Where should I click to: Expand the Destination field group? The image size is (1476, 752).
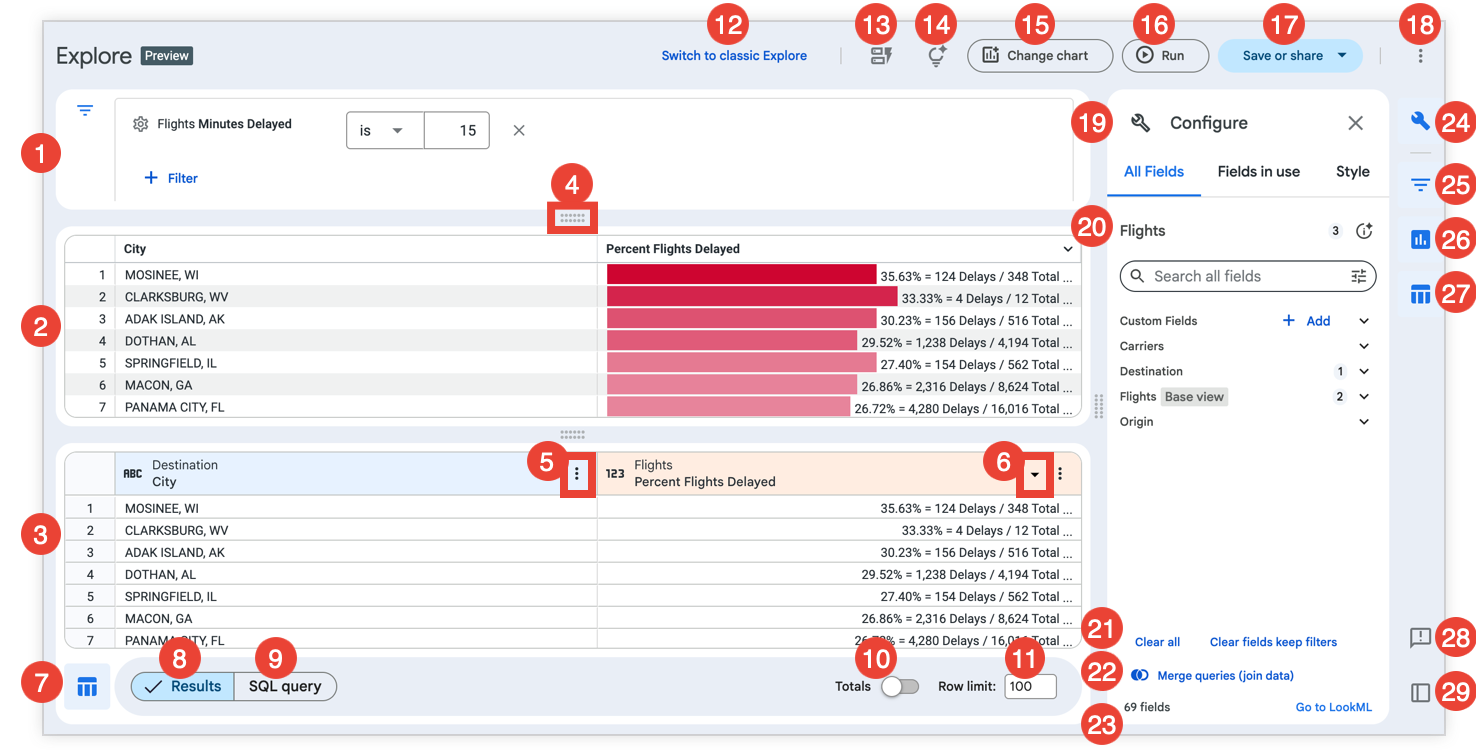[1364, 371]
